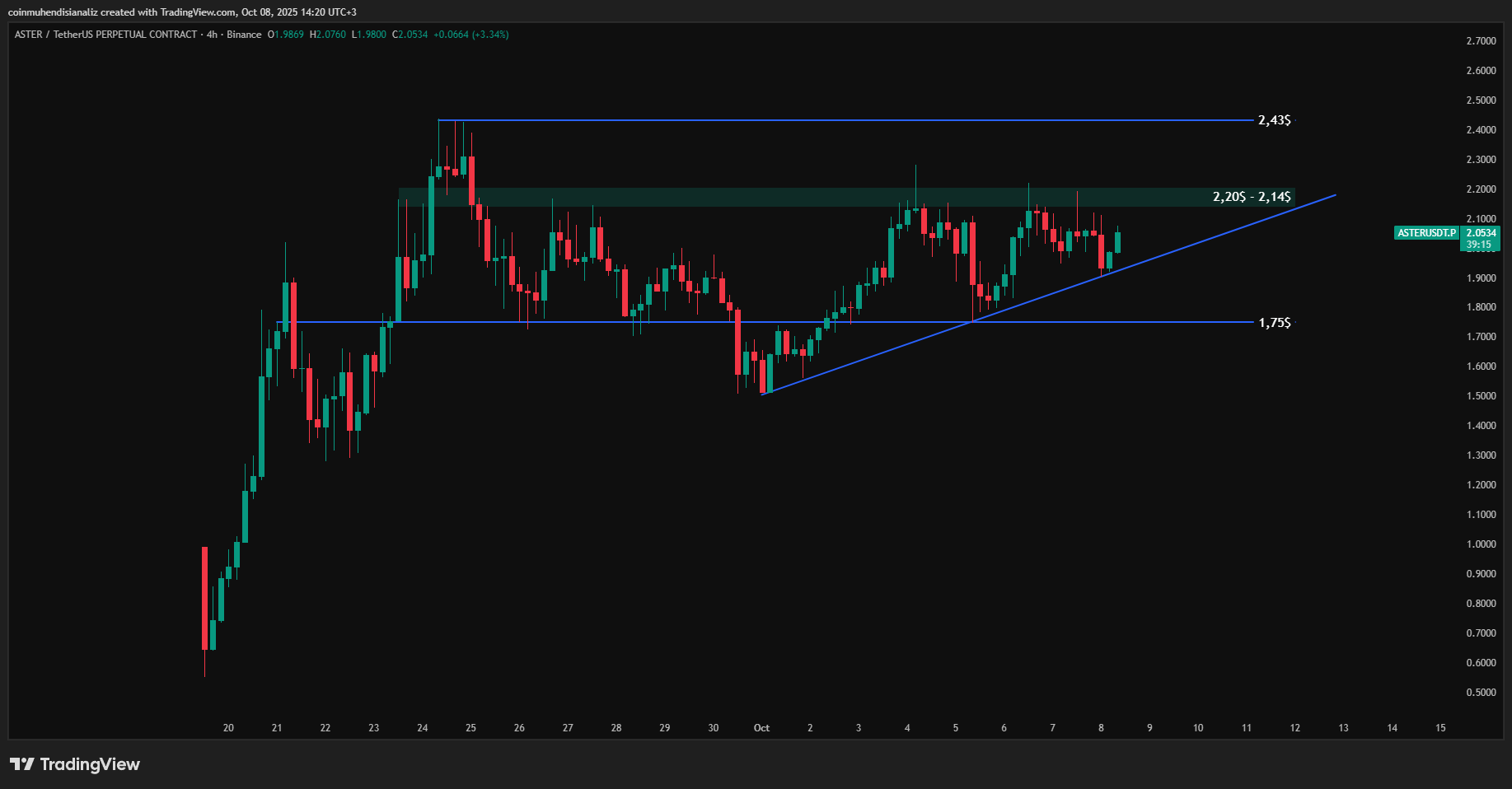The height and width of the screenshot is (789, 1512).
Task: Click the TradingView wordmark text
Action: coord(90,764)
